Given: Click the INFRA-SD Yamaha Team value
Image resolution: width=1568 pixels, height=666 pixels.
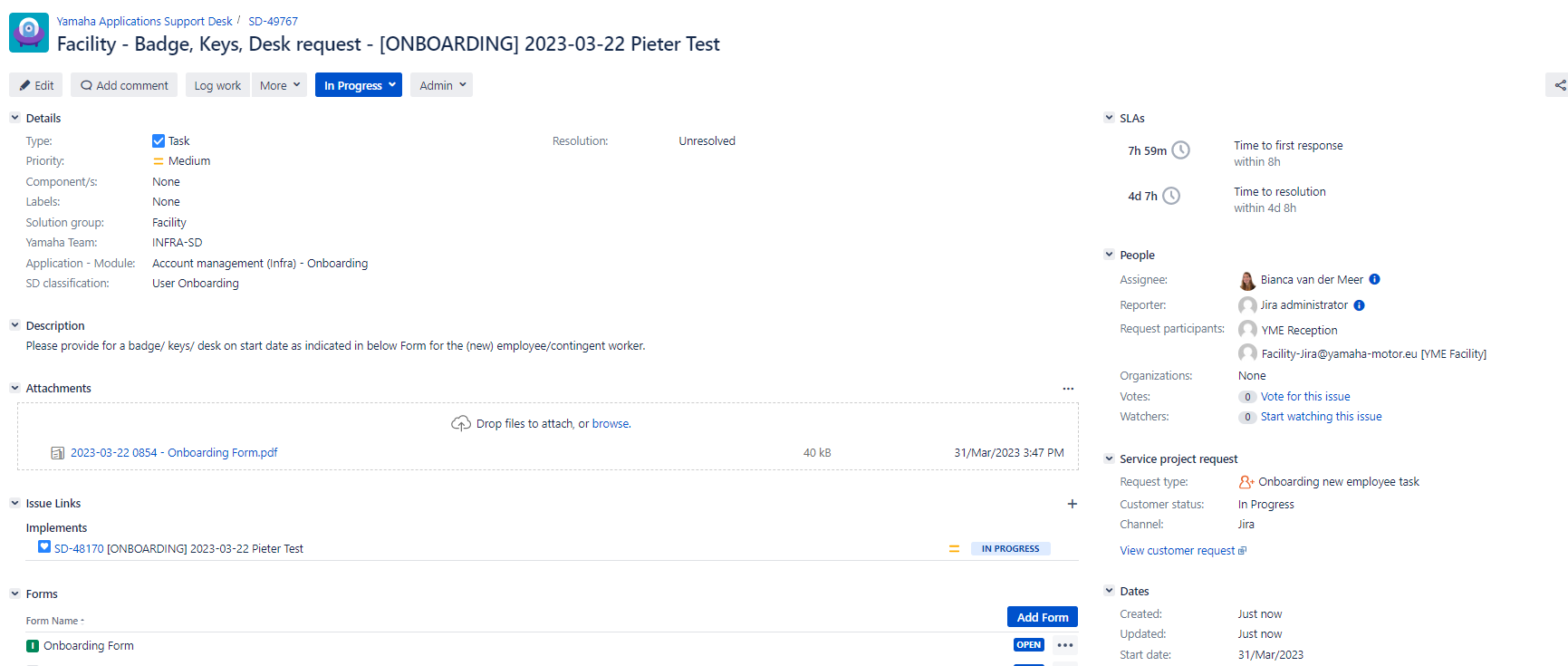Looking at the screenshot, I should pyautogui.click(x=178, y=243).
